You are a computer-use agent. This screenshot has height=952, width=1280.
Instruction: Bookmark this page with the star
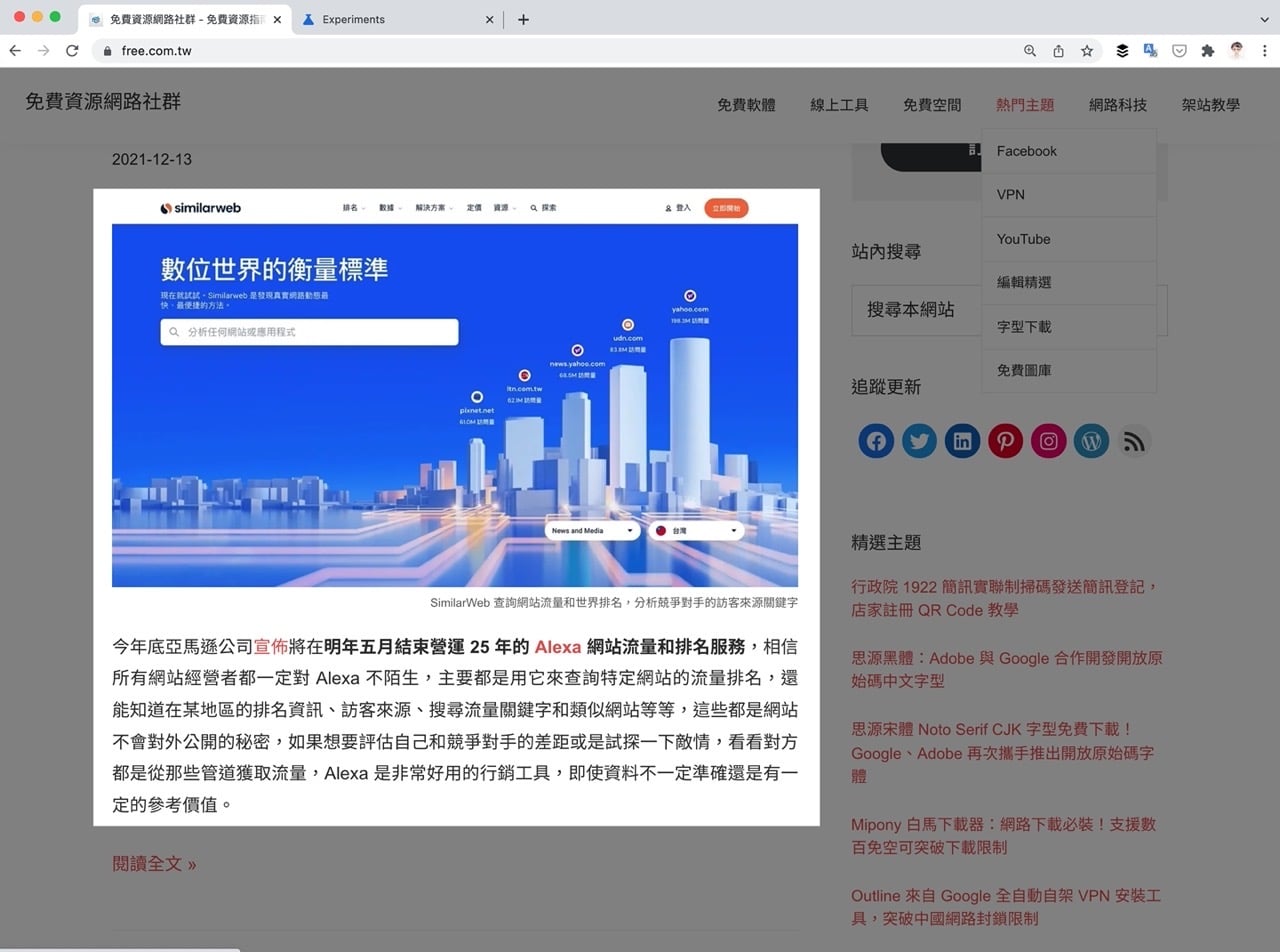point(1087,50)
